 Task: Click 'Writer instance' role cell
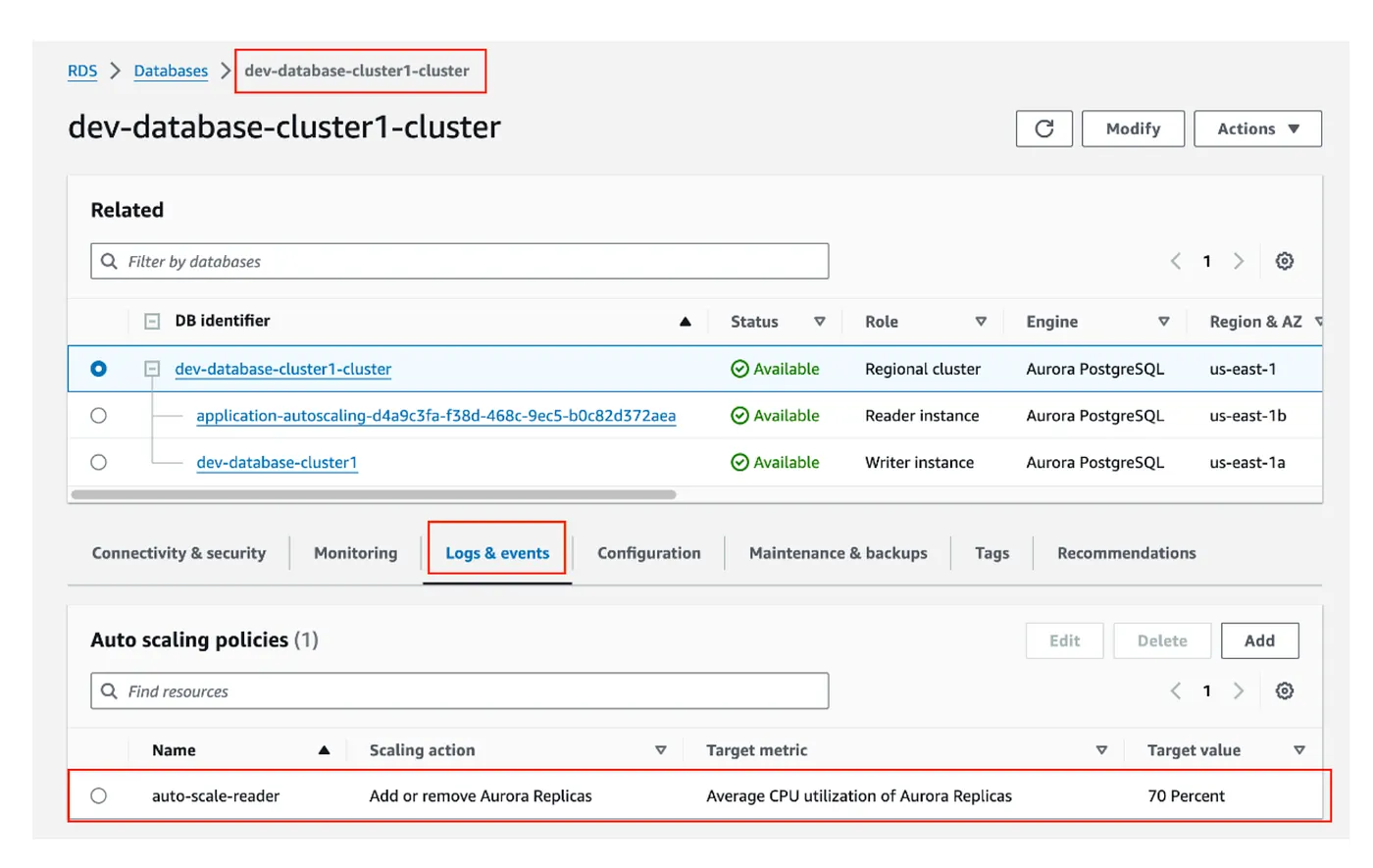click(919, 463)
